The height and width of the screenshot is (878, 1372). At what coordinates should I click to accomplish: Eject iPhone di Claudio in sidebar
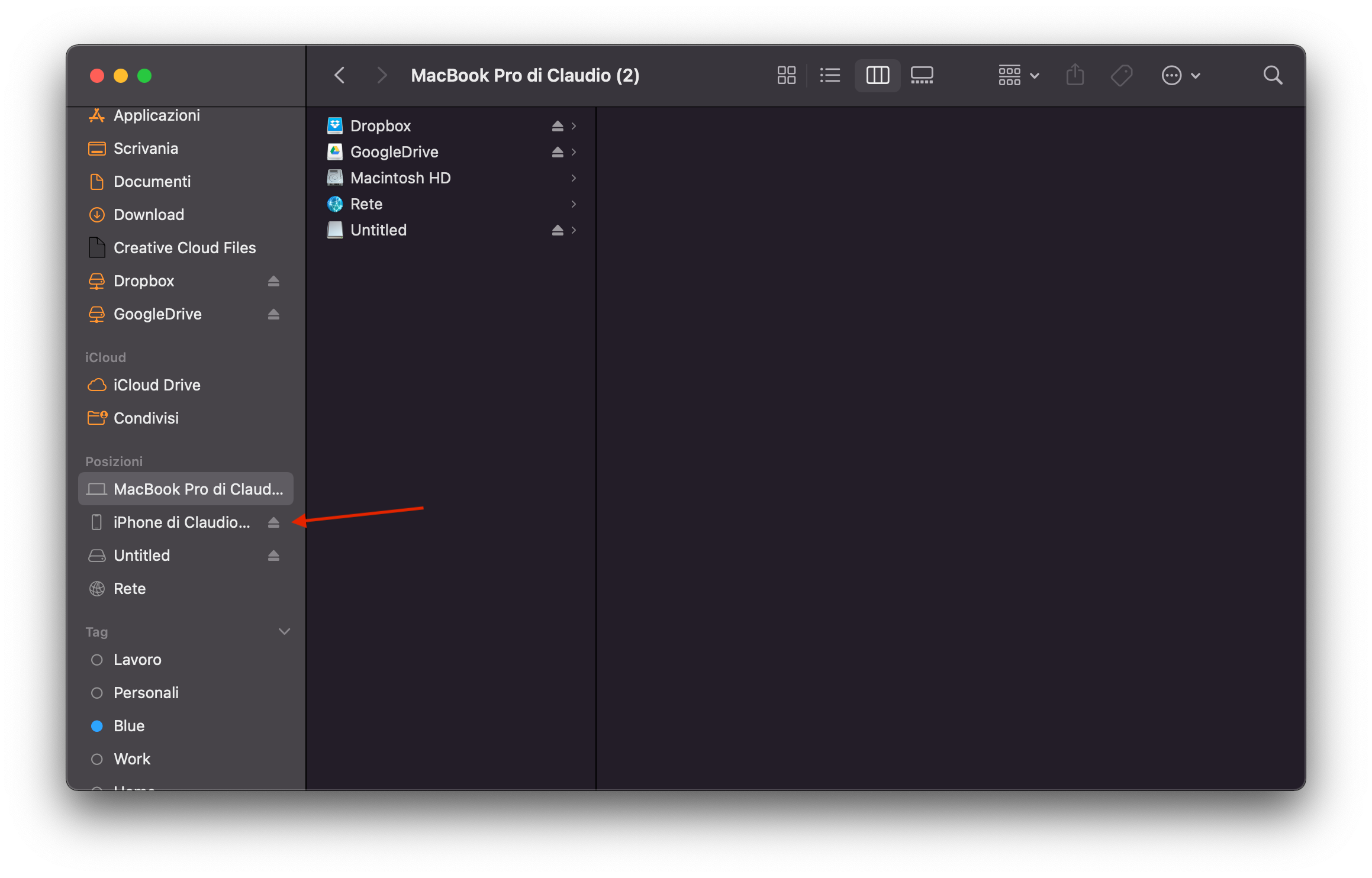pyautogui.click(x=273, y=522)
